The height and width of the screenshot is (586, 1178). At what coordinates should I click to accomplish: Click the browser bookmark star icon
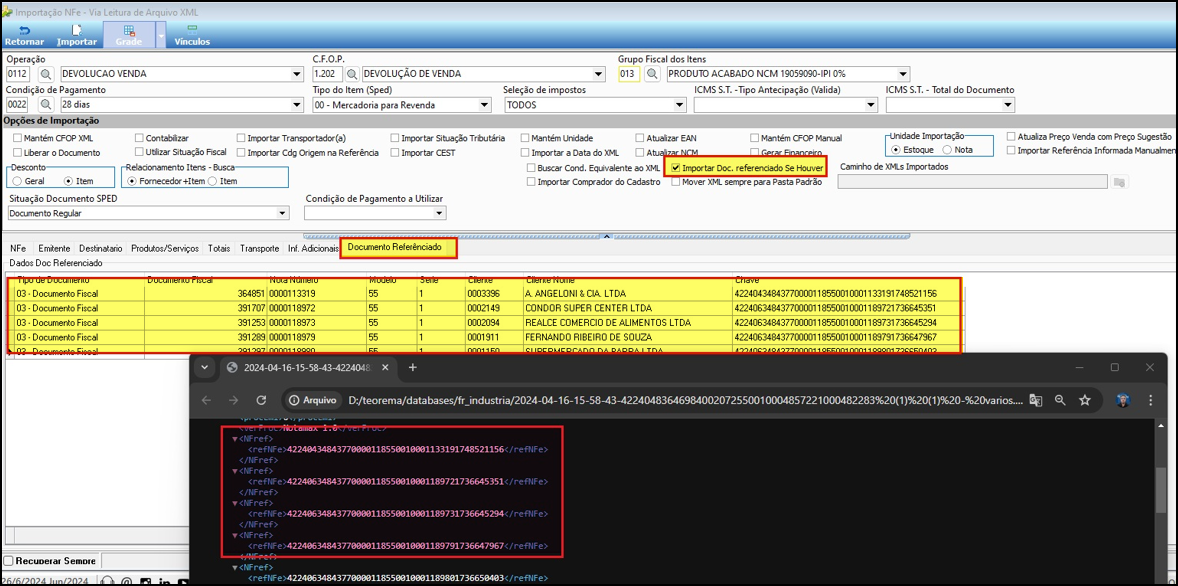(1084, 400)
